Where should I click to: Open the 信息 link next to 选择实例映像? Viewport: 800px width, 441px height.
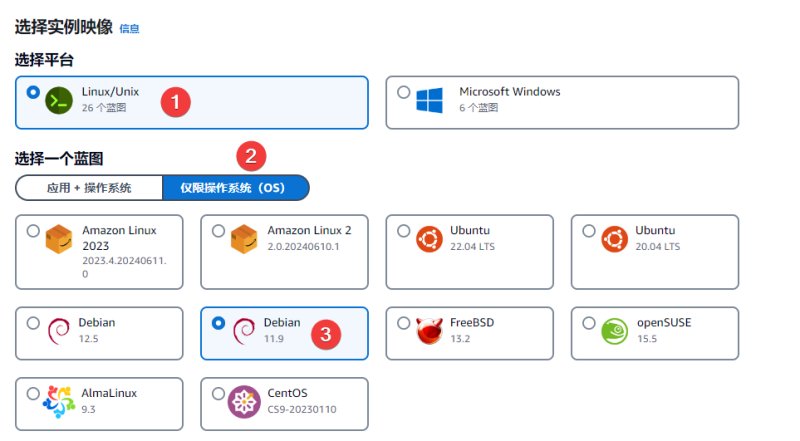click(129, 29)
